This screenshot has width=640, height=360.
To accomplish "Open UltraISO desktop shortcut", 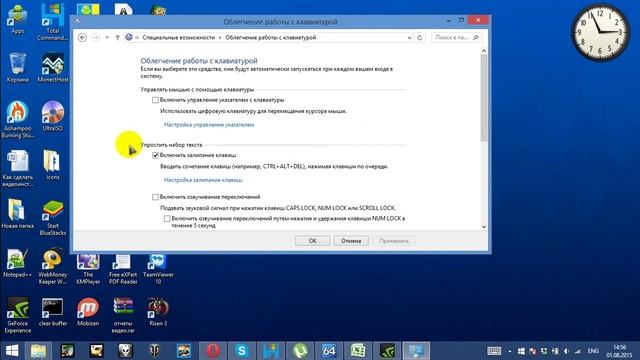I will pos(53,116).
